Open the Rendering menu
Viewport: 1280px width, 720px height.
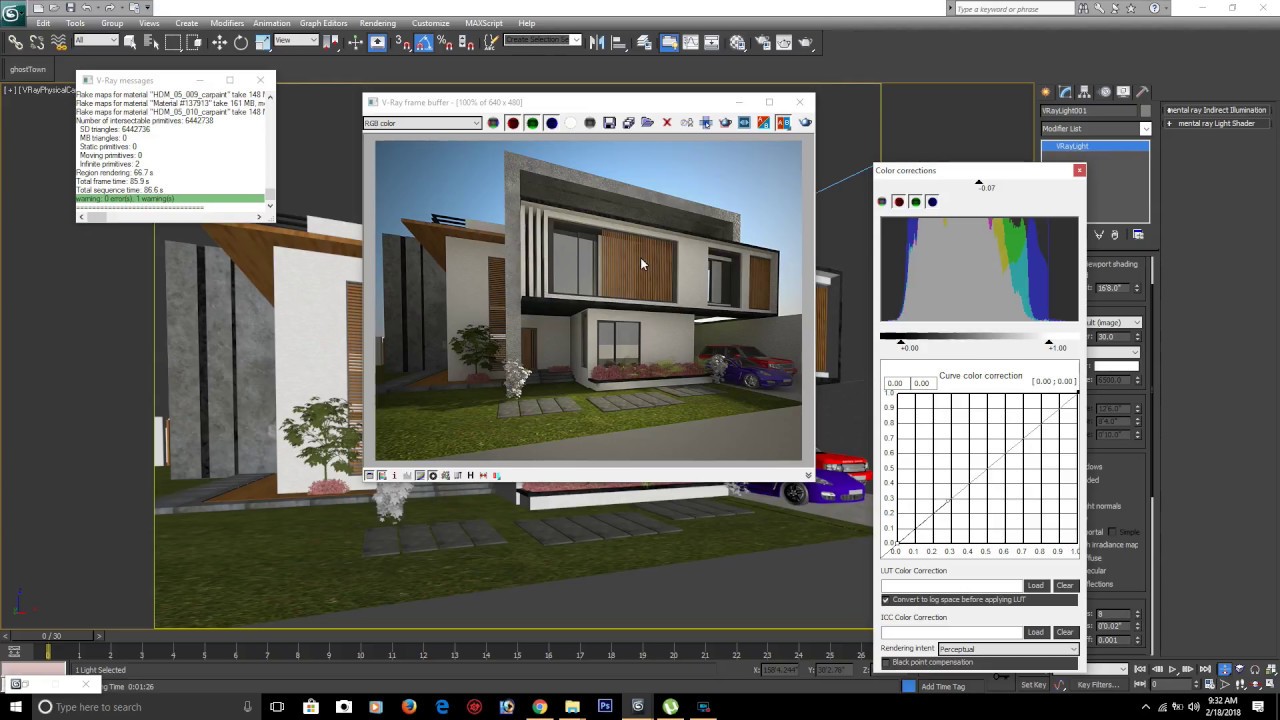coord(378,23)
